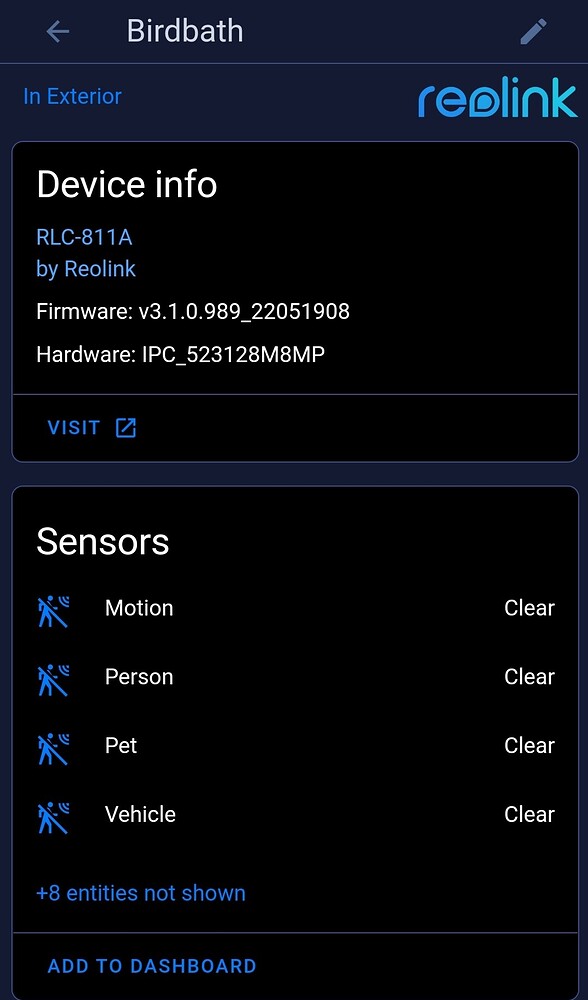Image resolution: width=588 pixels, height=1000 pixels.
Task: Click the Clear state next to Vehicle
Action: [529, 815]
